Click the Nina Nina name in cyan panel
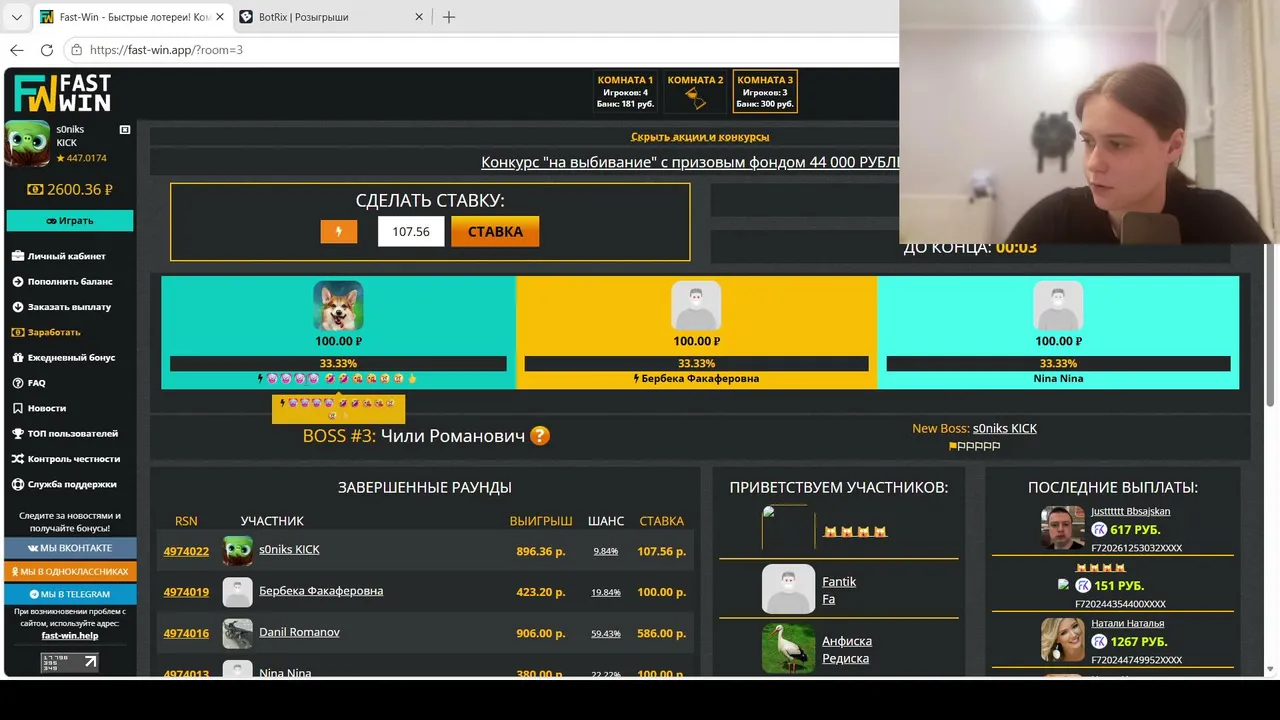Screen dimensions: 1280x720 pyautogui.click(x=1058, y=379)
